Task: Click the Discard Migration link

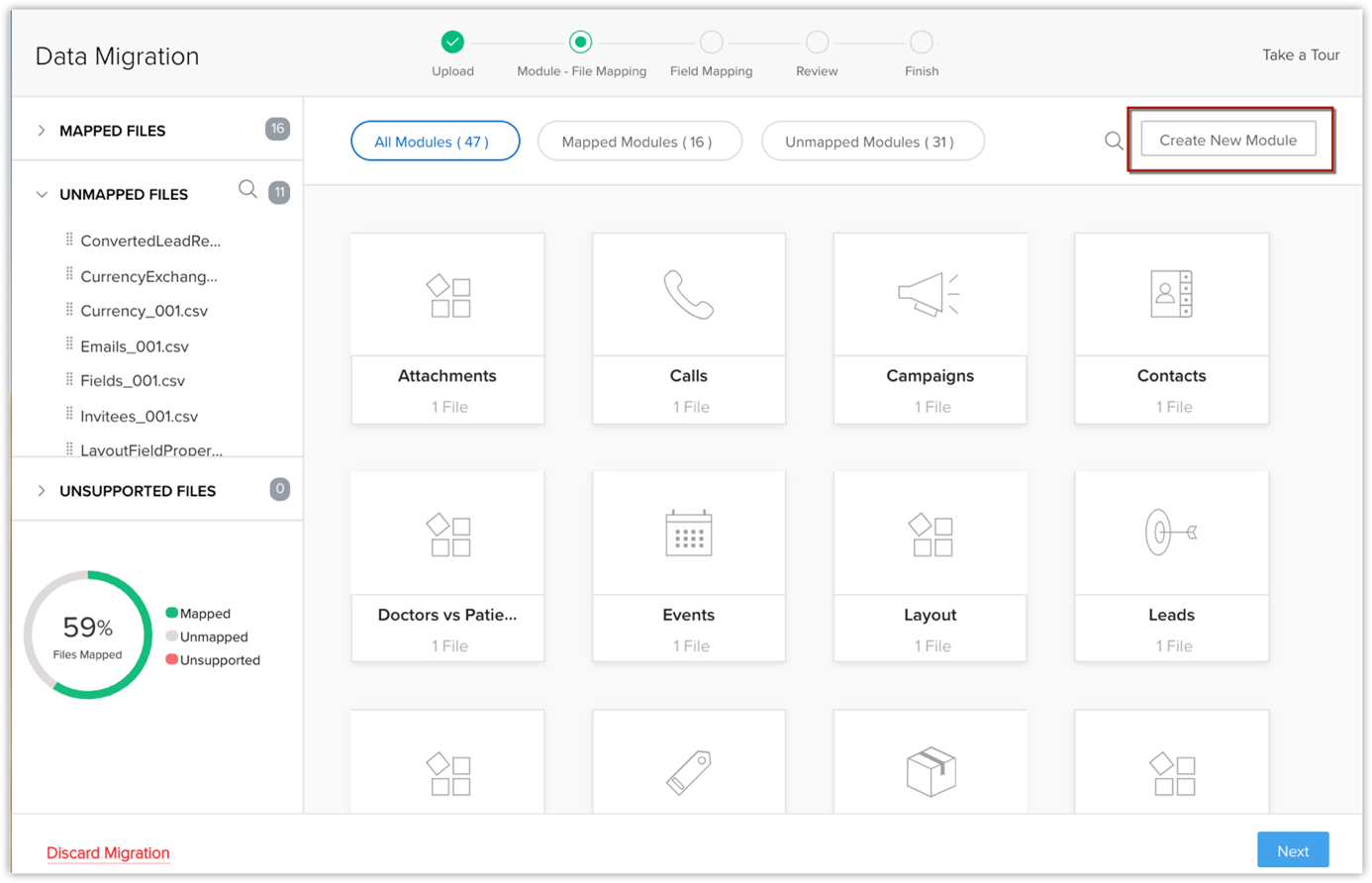Action: (x=108, y=852)
